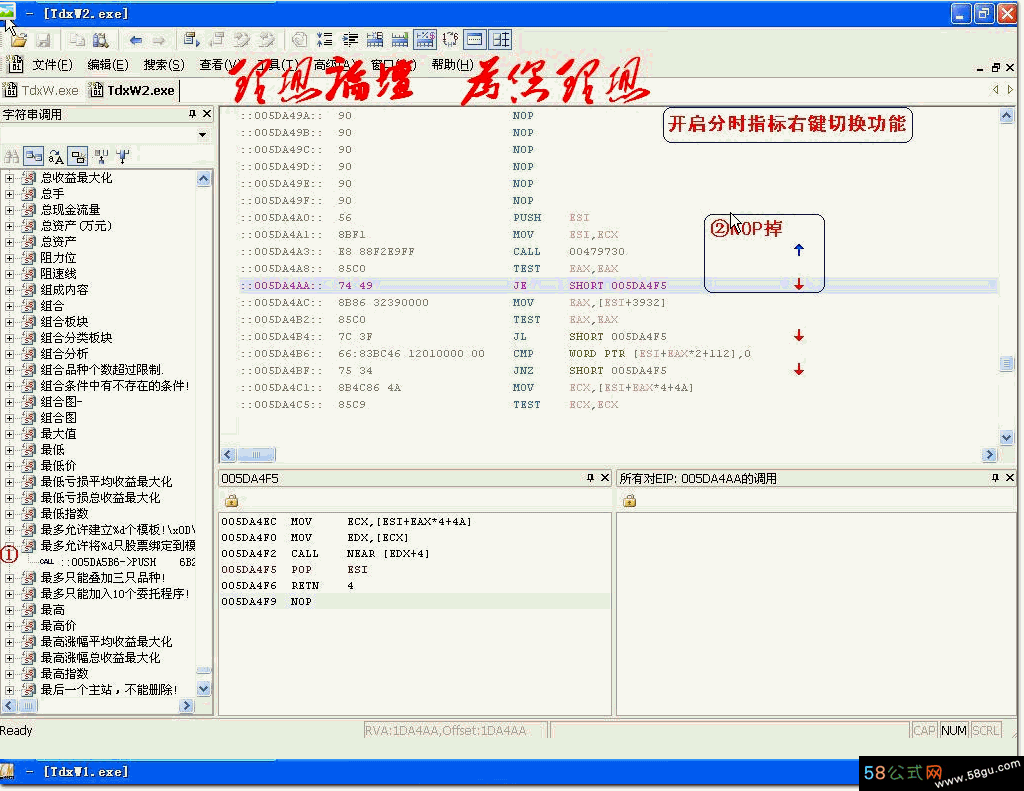Screen dimensions: 1024x791
Task: Click the aA case-conversion icon
Action: [x=56, y=156]
